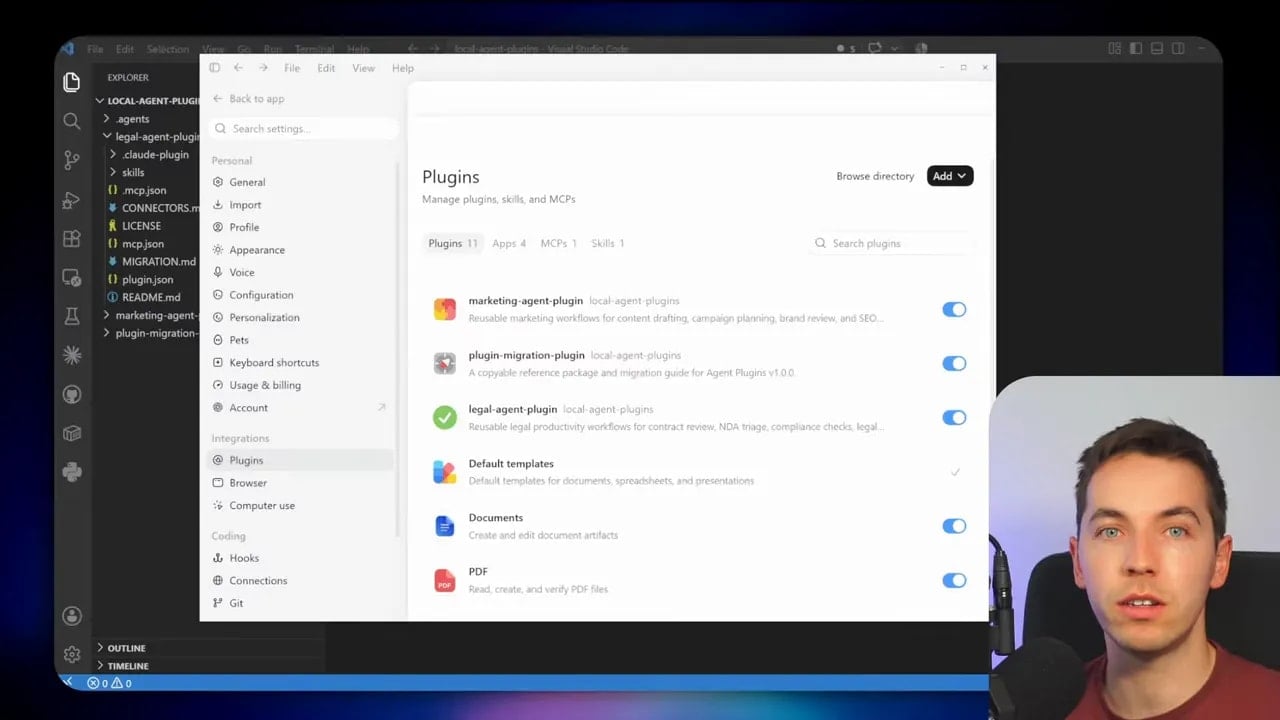Switch to the Skills 1 tab

point(608,243)
